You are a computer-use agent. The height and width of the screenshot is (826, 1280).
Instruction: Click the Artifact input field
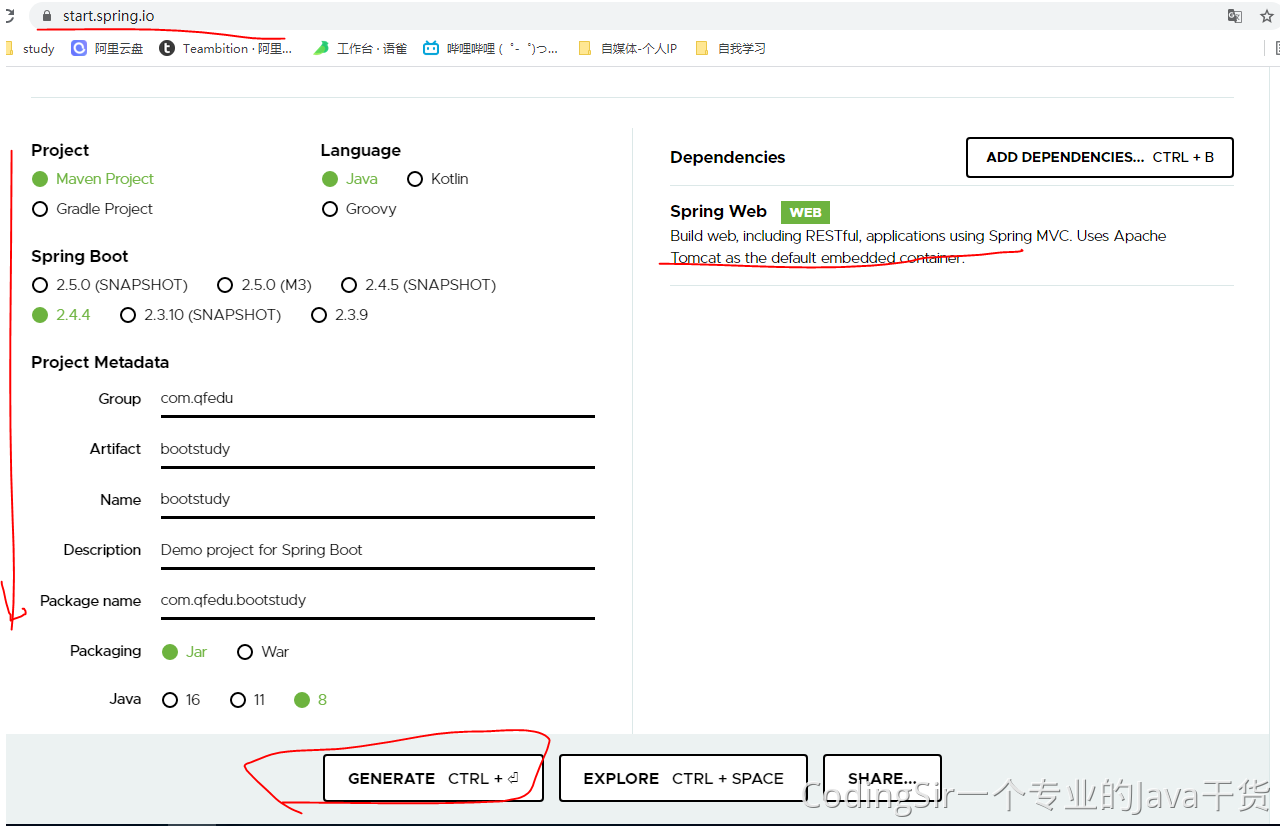[x=377, y=449]
